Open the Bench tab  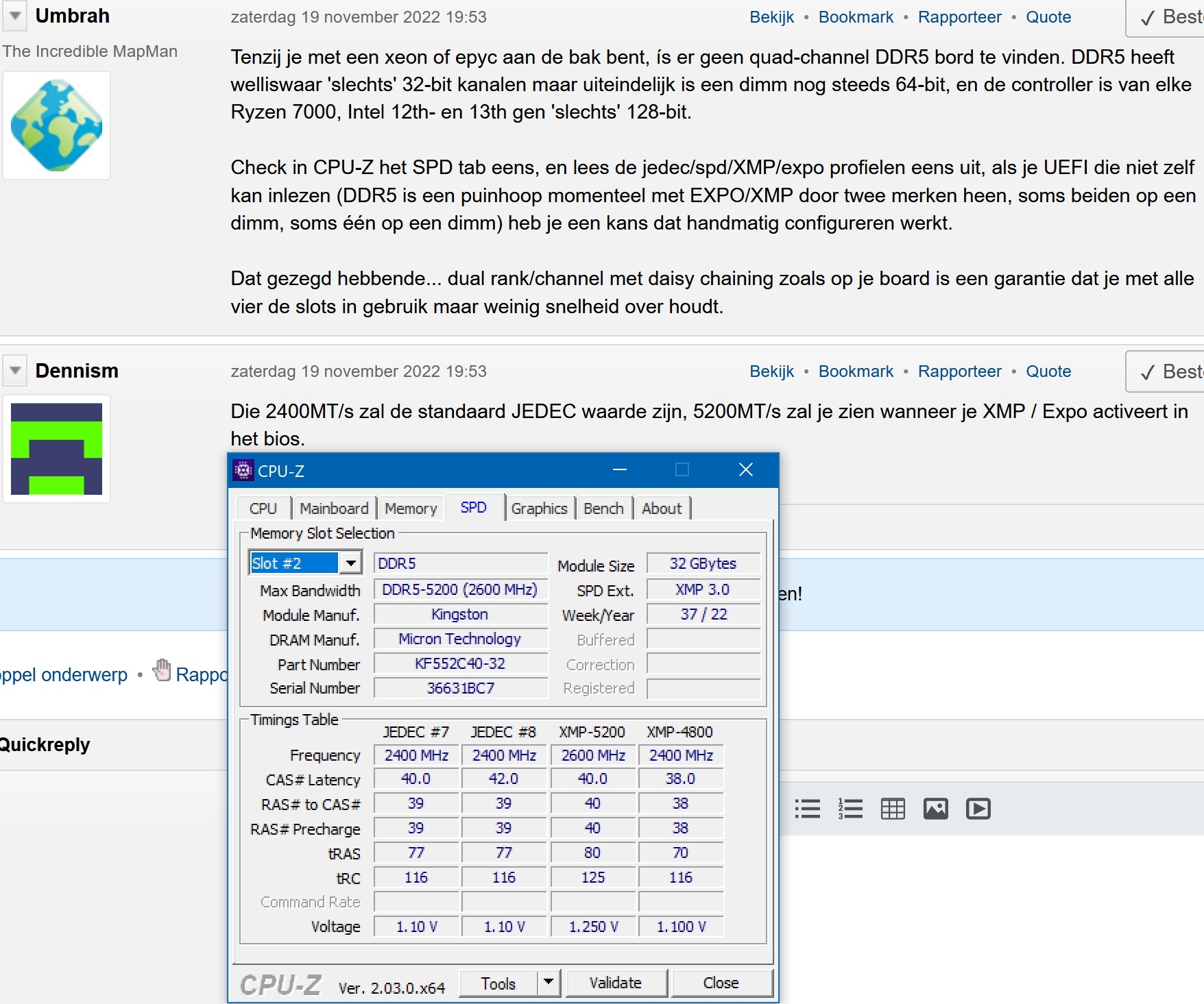[604, 509]
